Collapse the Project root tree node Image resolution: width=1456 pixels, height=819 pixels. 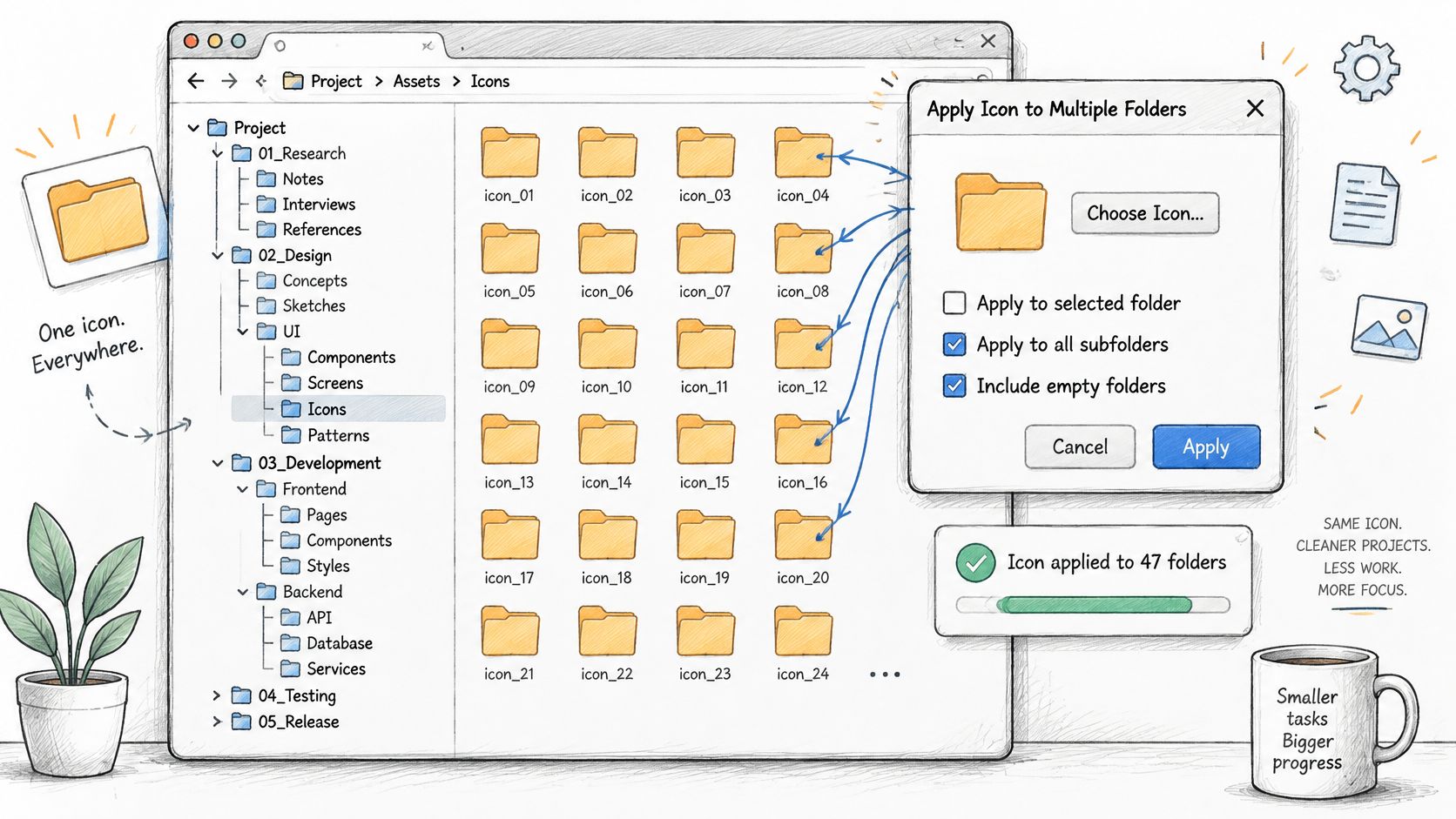(x=193, y=128)
